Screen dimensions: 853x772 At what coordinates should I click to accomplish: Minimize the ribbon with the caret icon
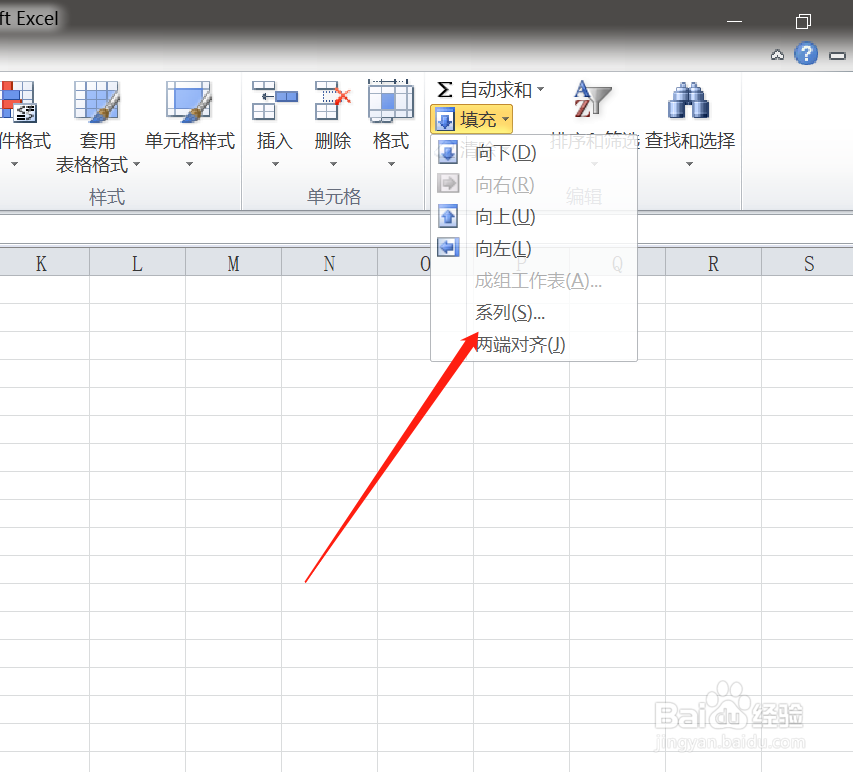click(x=777, y=55)
